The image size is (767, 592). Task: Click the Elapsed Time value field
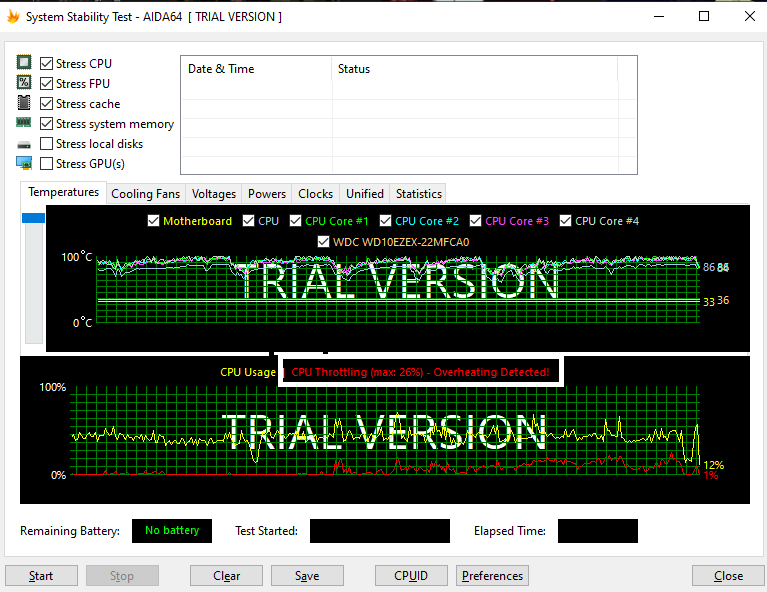pyautogui.click(x=598, y=531)
